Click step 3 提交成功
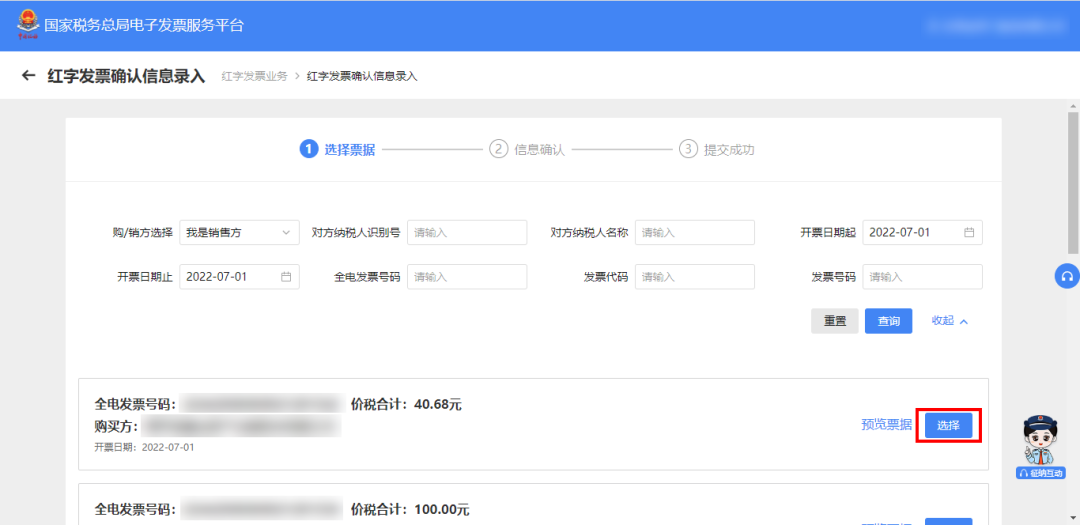1080x525 pixels. point(717,150)
